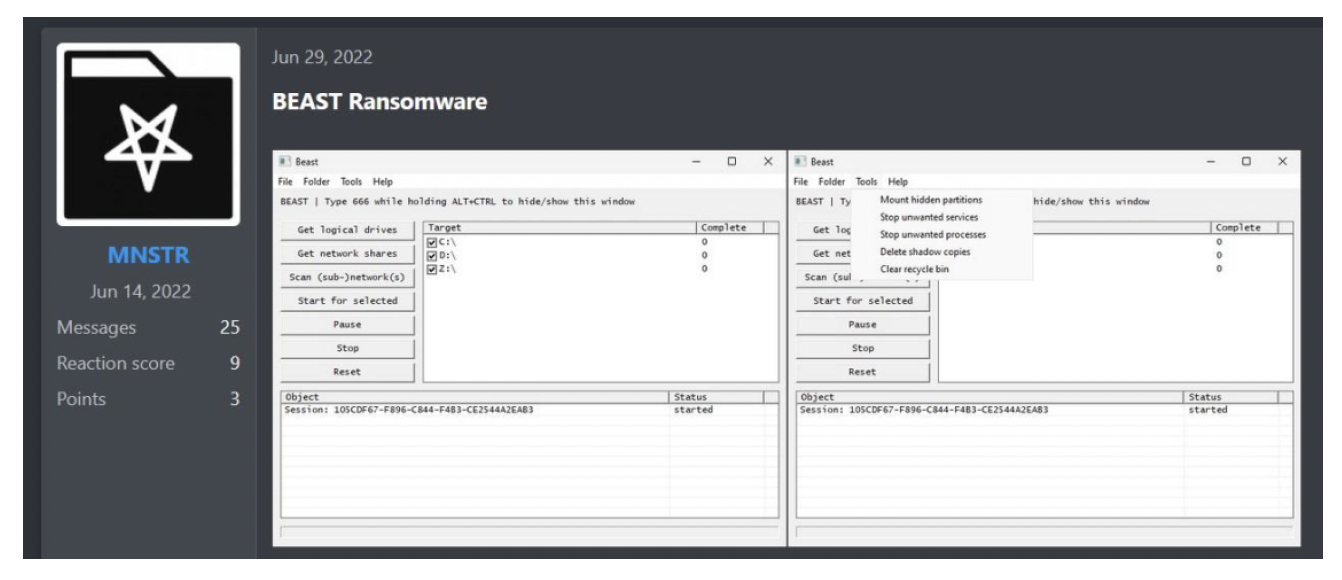Screen dimensions: 1342x580
Task: Uncheck the Z:\ drive checkbox
Action: pyautogui.click(x=432, y=267)
